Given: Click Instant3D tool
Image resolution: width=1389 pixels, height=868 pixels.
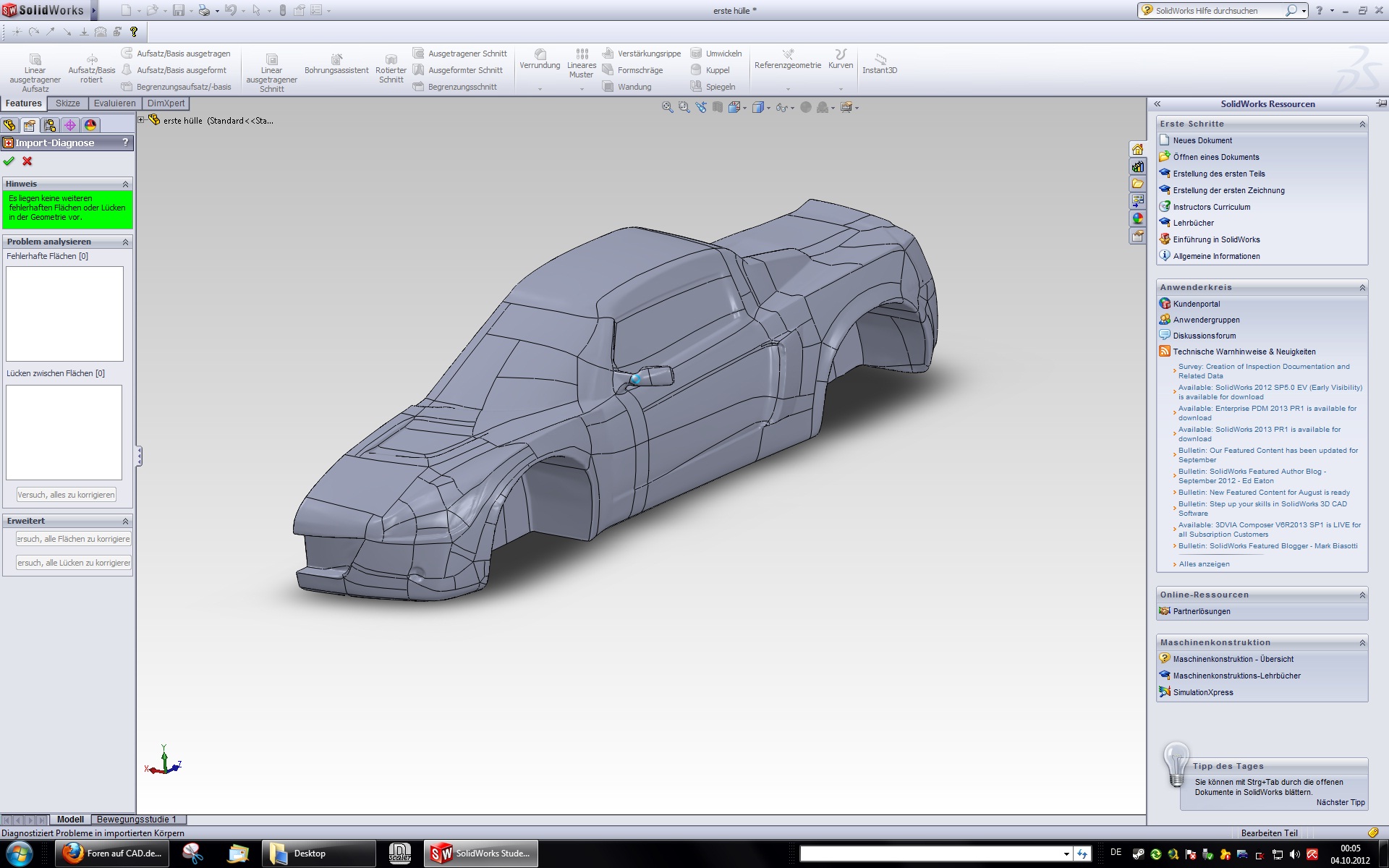Looking at the screenshot, I should point(880,64).
